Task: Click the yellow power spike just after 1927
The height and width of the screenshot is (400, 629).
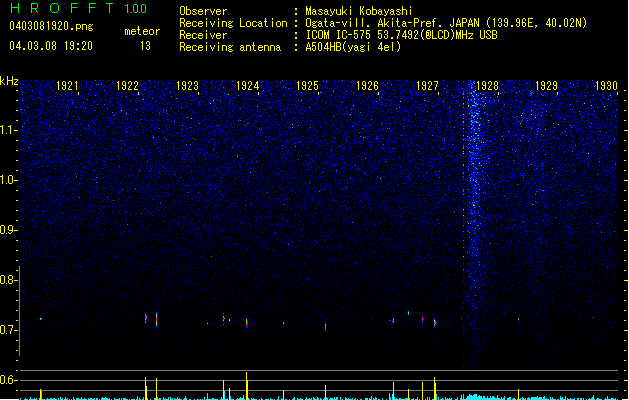Action: (434, 388)
